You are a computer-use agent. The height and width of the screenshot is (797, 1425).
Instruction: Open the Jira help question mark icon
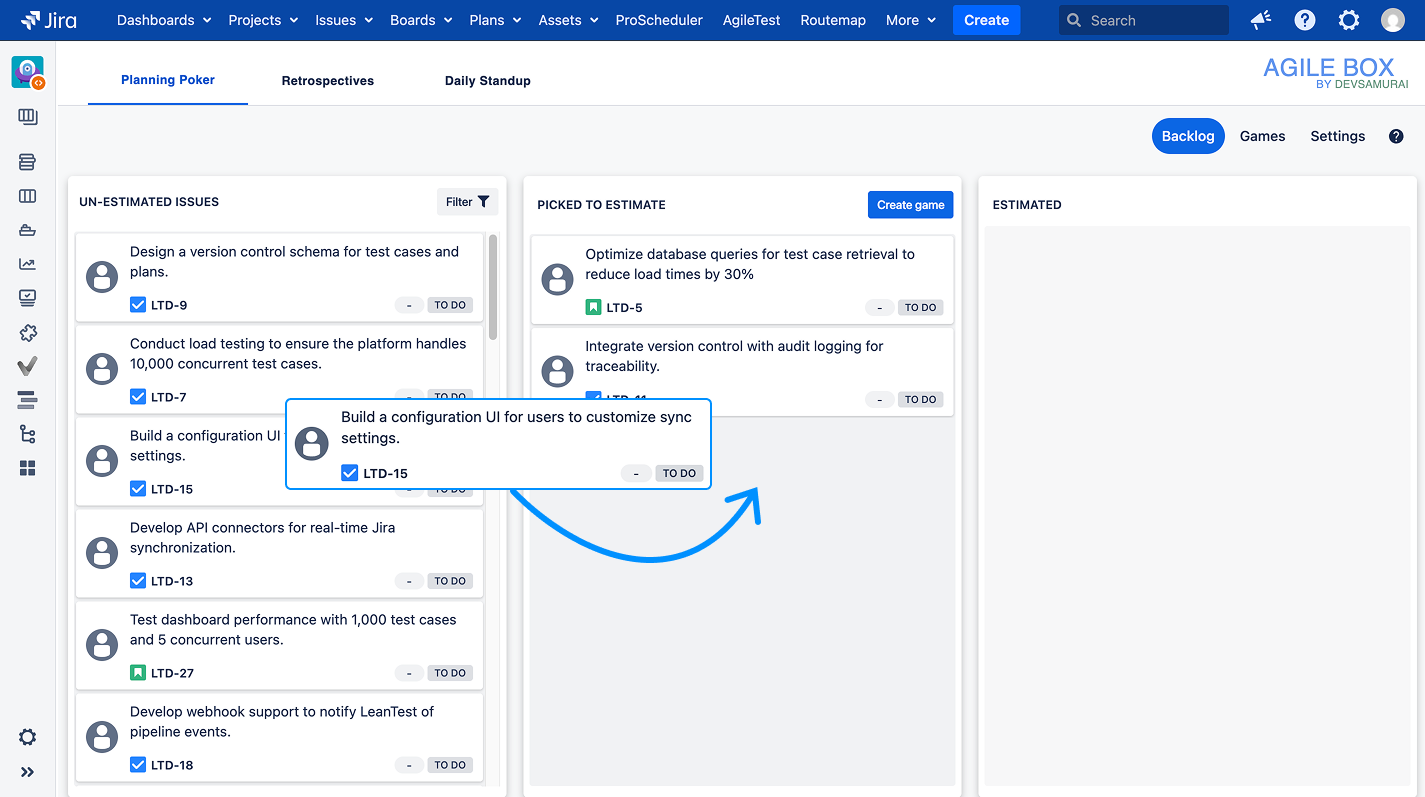(1305, 20)
